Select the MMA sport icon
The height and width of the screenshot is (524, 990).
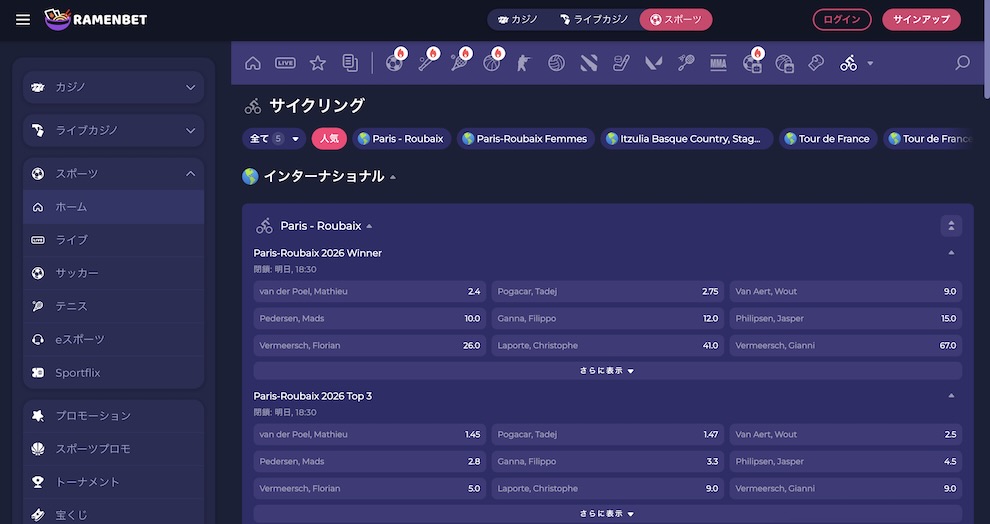tap(719, 63)
